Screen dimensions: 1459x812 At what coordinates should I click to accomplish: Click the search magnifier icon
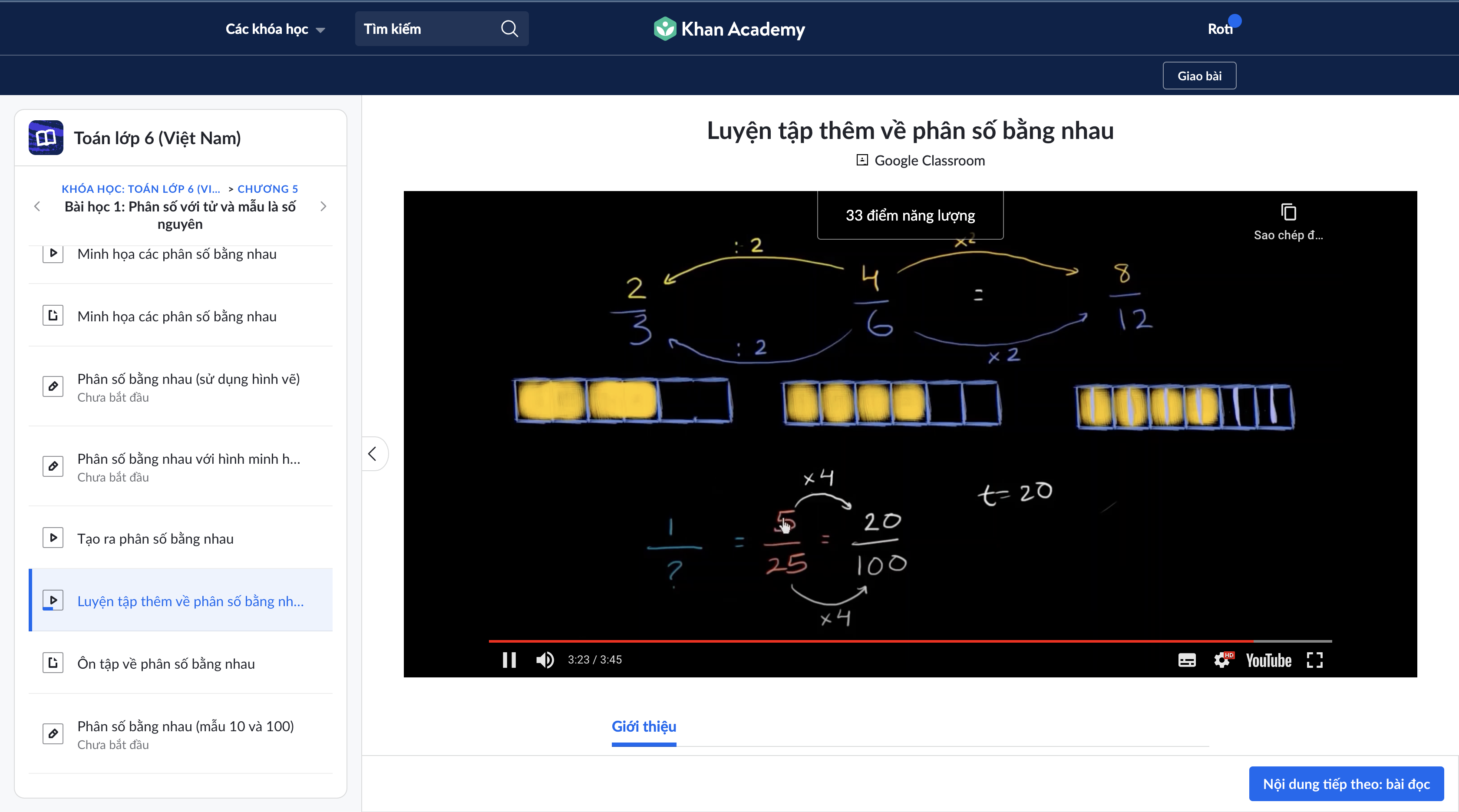(509, 29)
